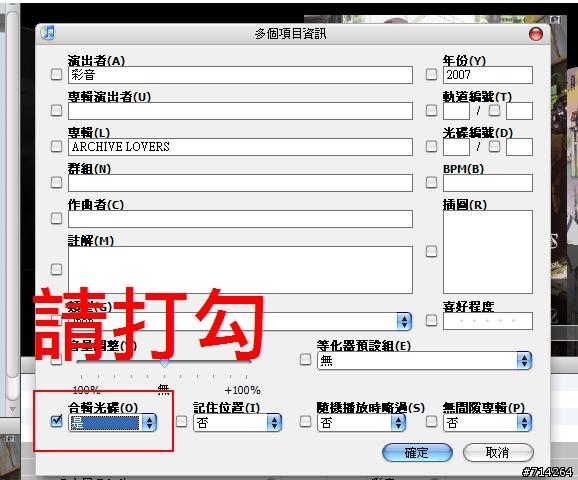The width and height of the screenshot is (578, 480).
Task: Tick the Album Artist (專輯演出者) checkbox
Action: pos(56,110)
